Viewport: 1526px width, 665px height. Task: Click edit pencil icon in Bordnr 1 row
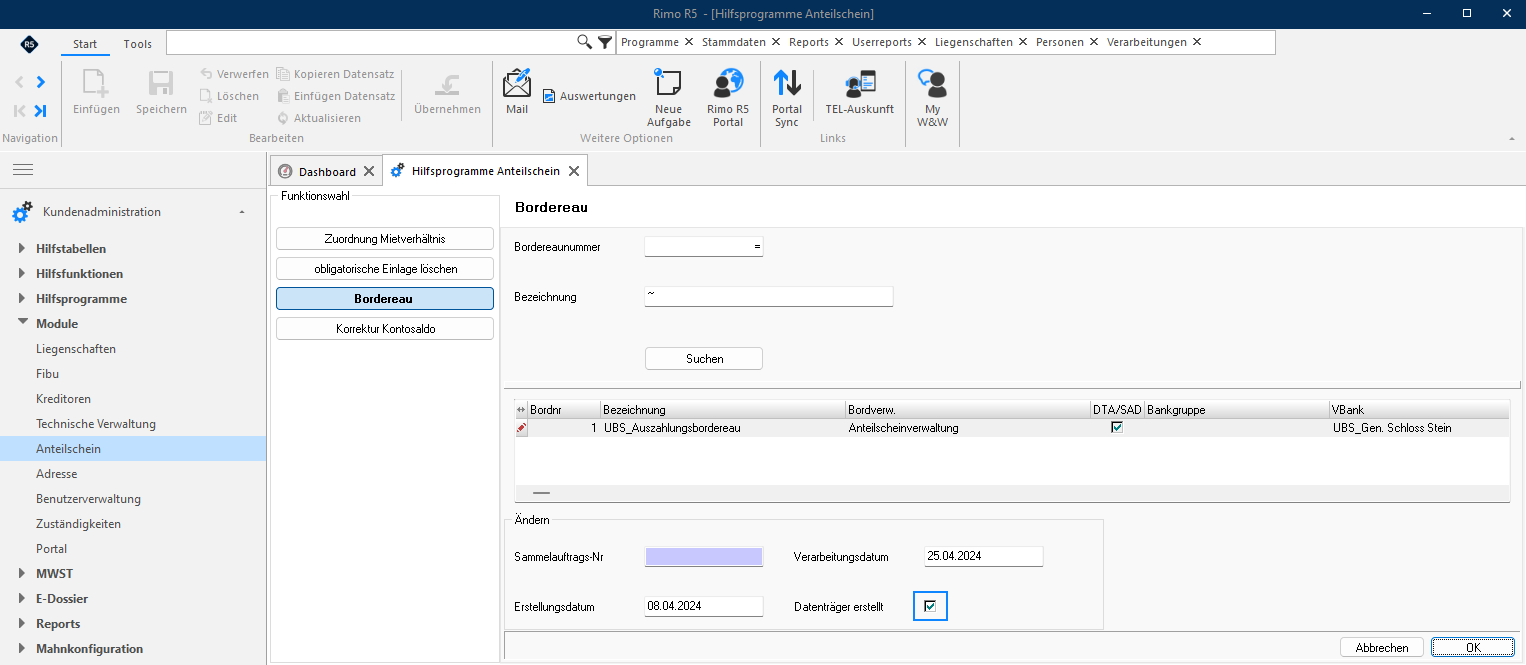pos(521,428)
